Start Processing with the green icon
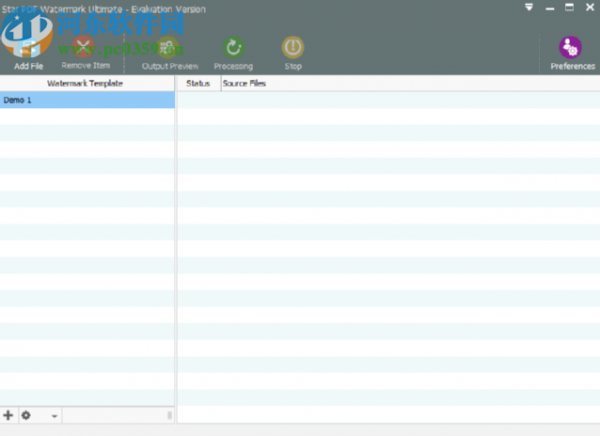600x436 pixels. (x=233, y=48)
